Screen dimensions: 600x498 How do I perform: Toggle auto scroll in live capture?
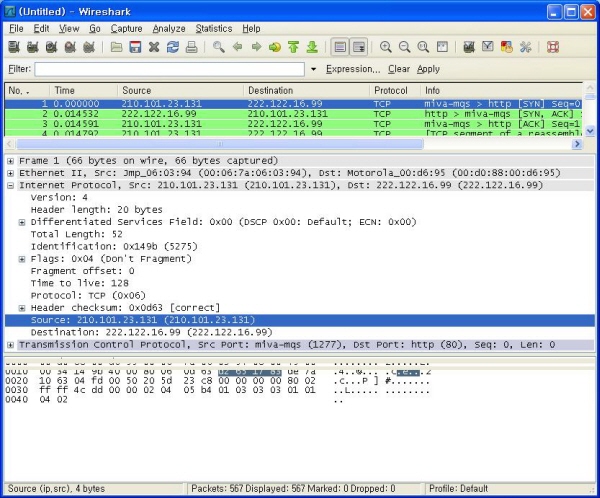click(359, 47)
